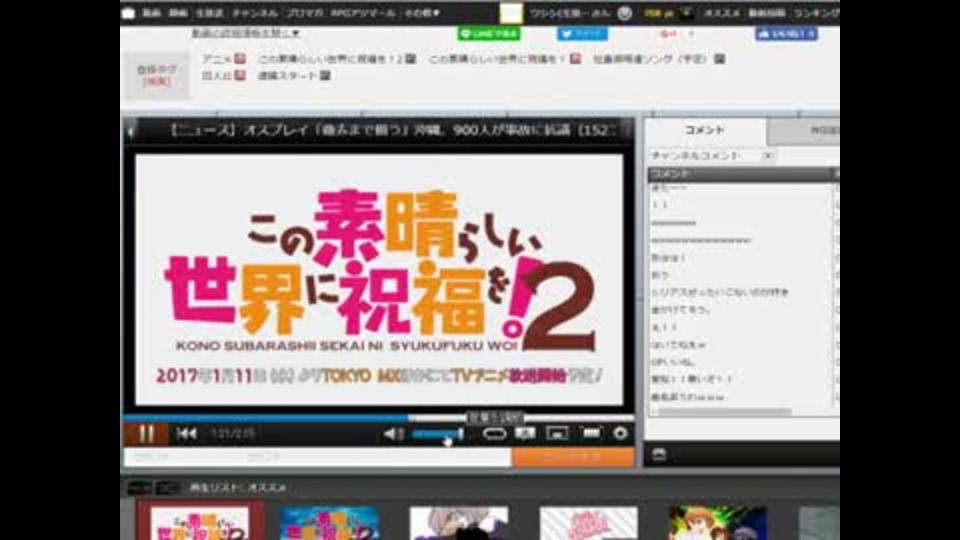
Task: Jump back to the video start
Action: pos(186,433)
